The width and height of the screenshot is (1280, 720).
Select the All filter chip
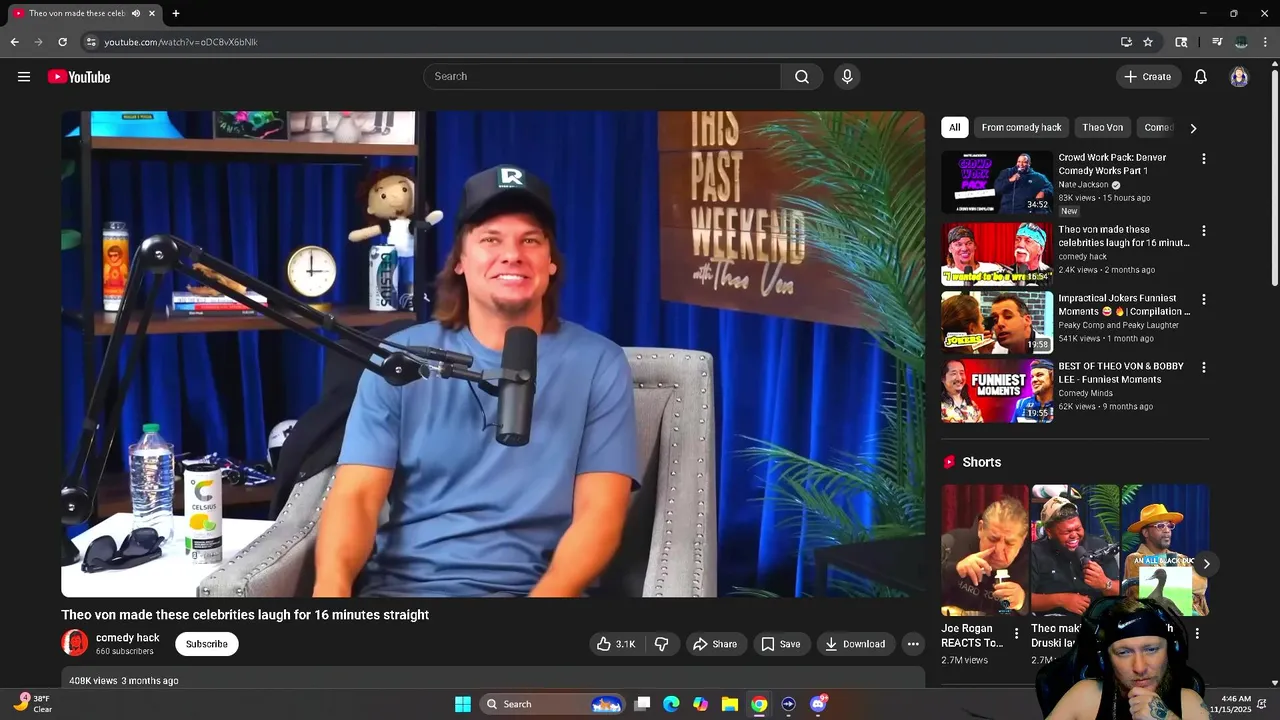pyautogui.click(x=955, y=127)
